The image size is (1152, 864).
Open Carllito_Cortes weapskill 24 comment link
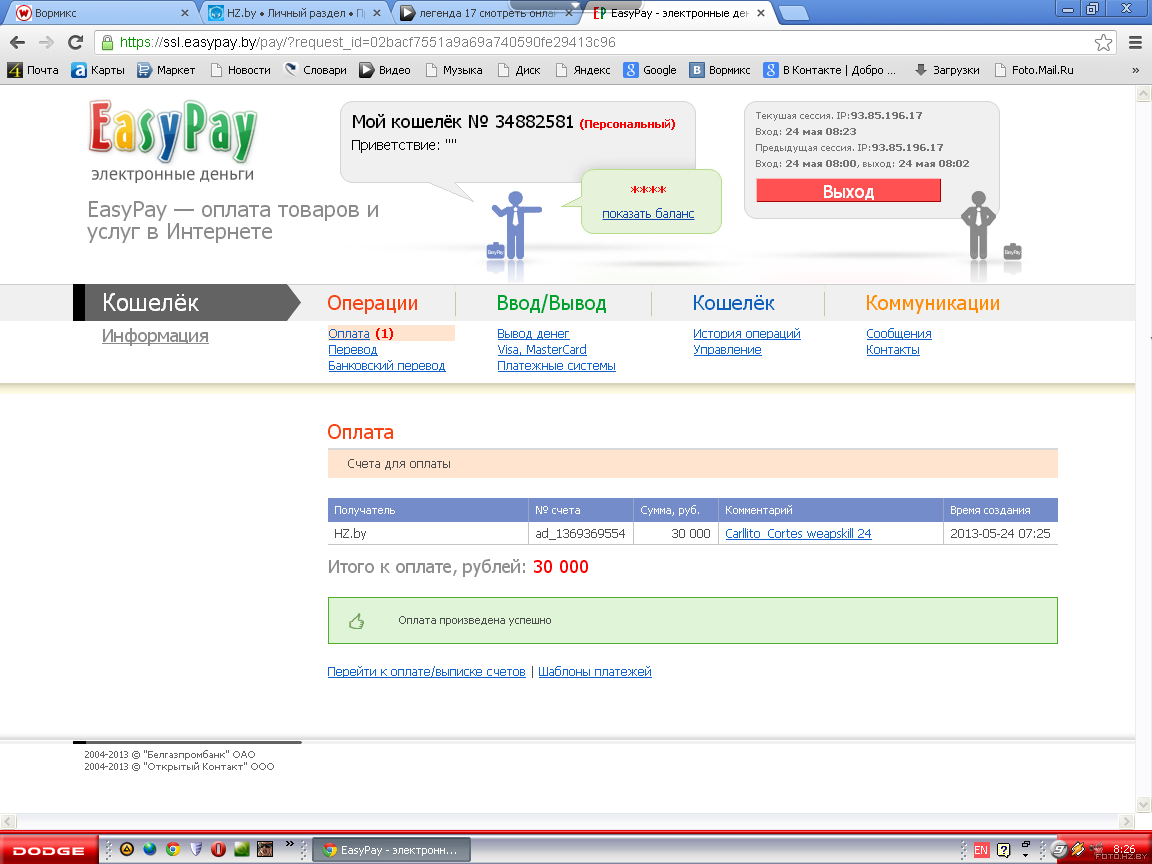798,533
